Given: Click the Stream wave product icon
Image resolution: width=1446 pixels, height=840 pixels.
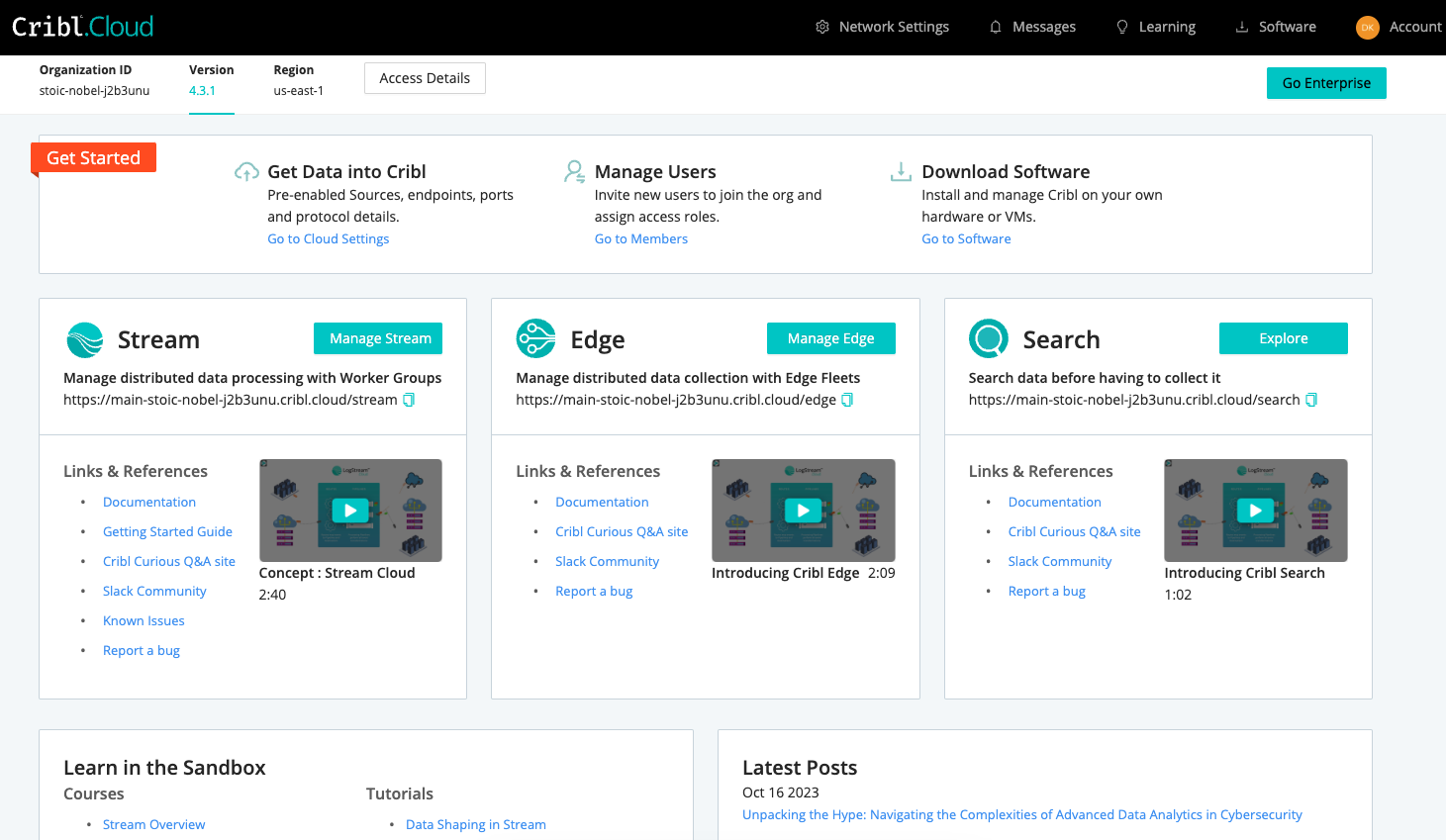Looking at the screenshot, I should tap(85, 339).
